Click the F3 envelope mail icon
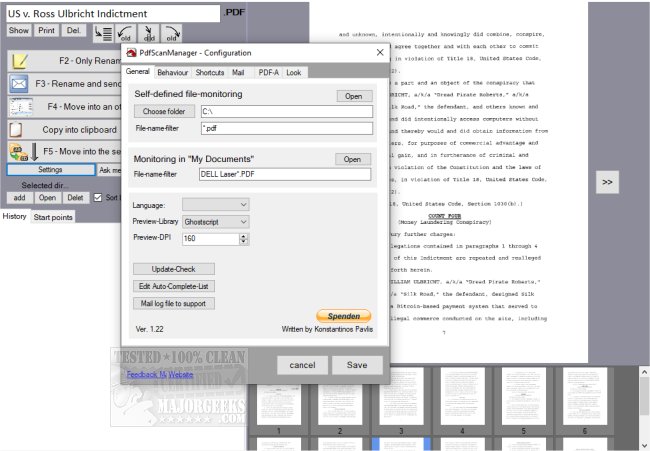Screen dimensions: 650x451 [x=19, y=84]
